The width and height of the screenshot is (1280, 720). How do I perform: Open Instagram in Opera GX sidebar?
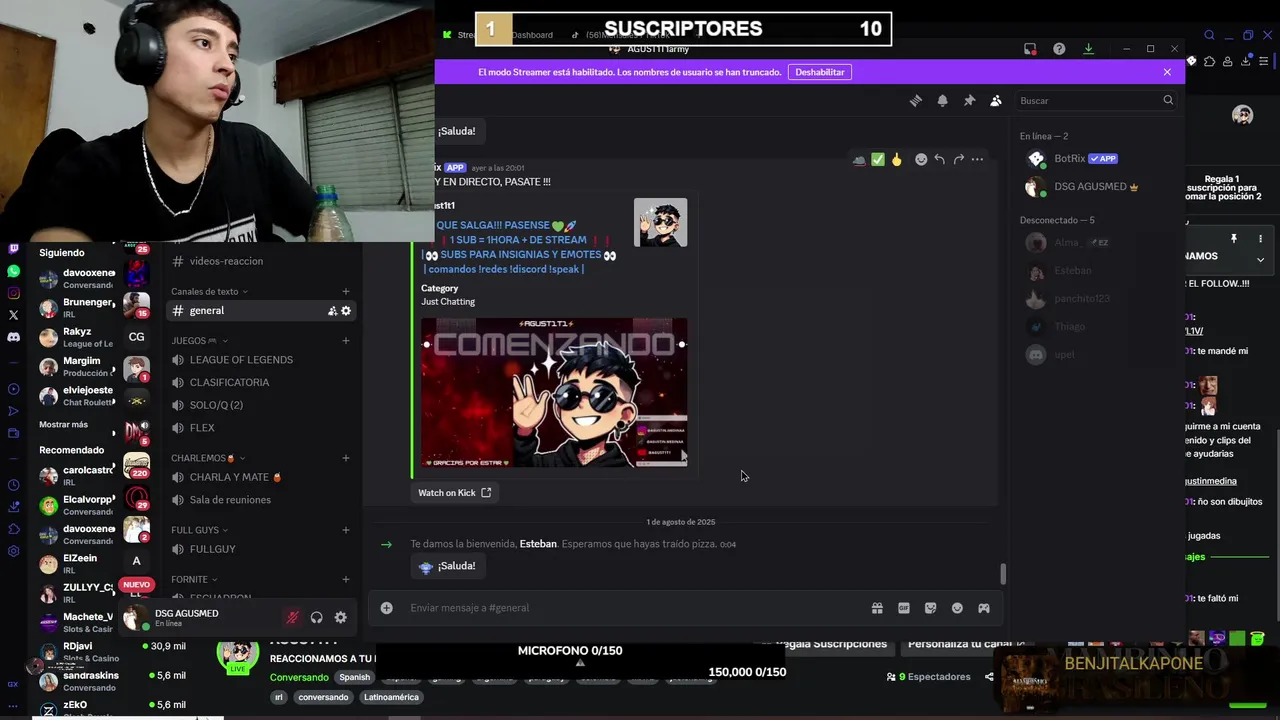(13, 293)
